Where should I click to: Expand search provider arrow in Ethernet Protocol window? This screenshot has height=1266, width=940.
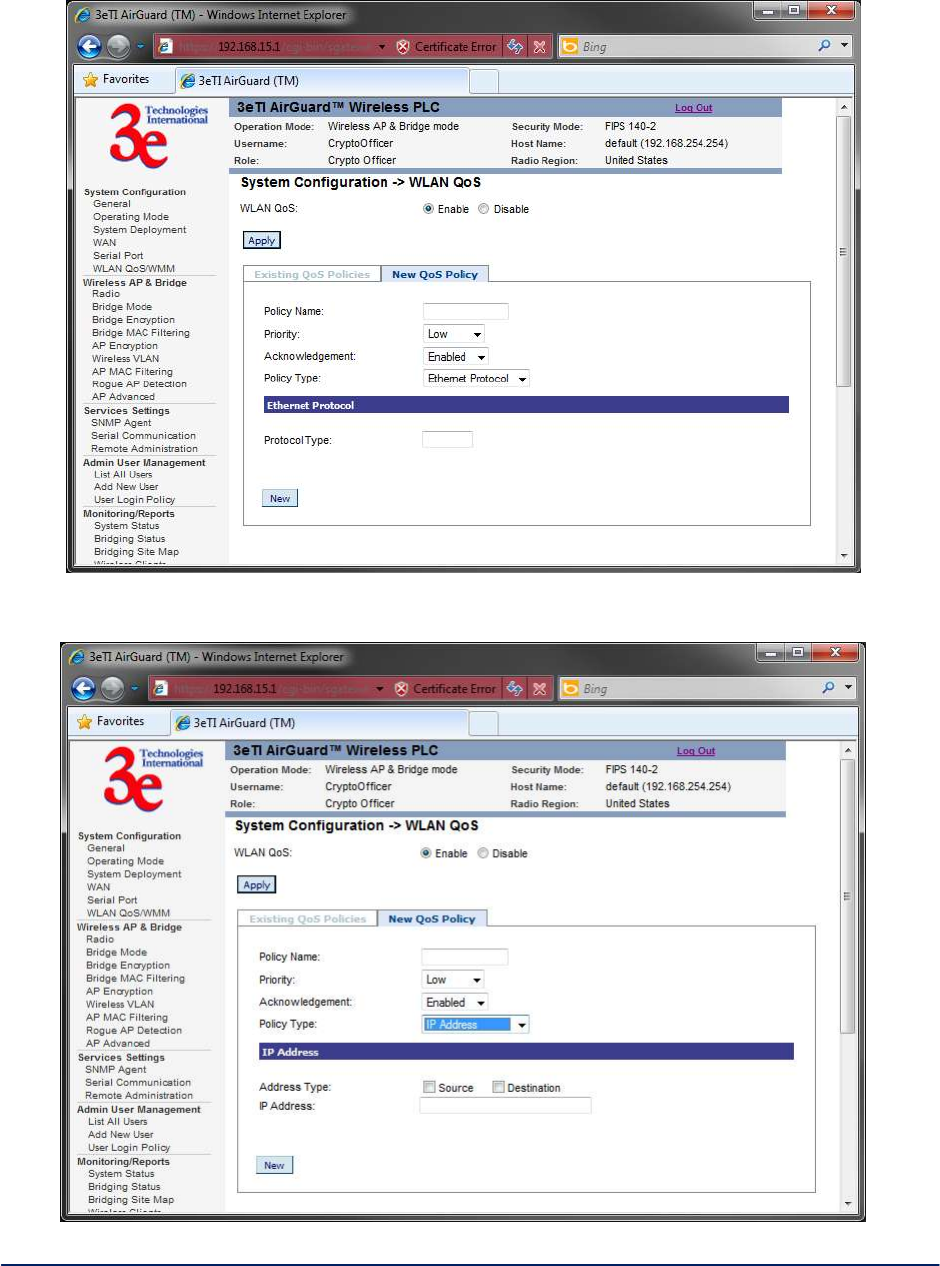point(844,46)
